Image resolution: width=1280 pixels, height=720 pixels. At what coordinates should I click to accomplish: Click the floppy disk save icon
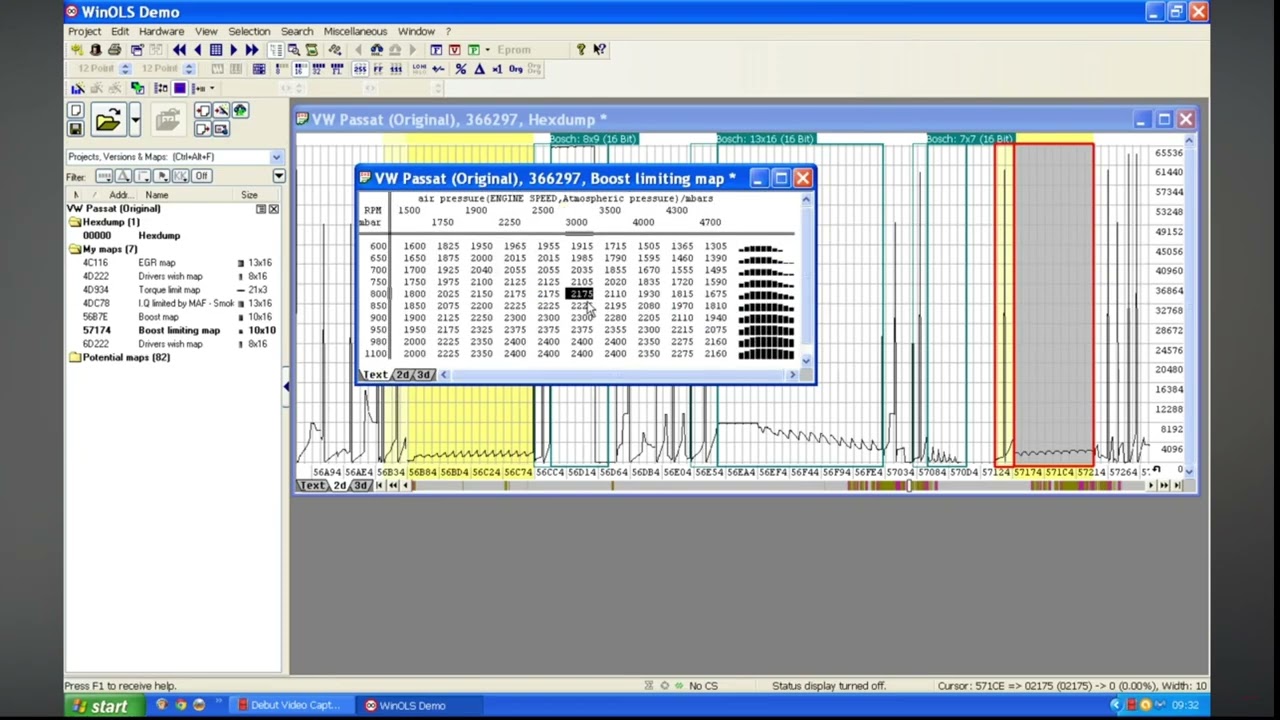click(75, 129)
